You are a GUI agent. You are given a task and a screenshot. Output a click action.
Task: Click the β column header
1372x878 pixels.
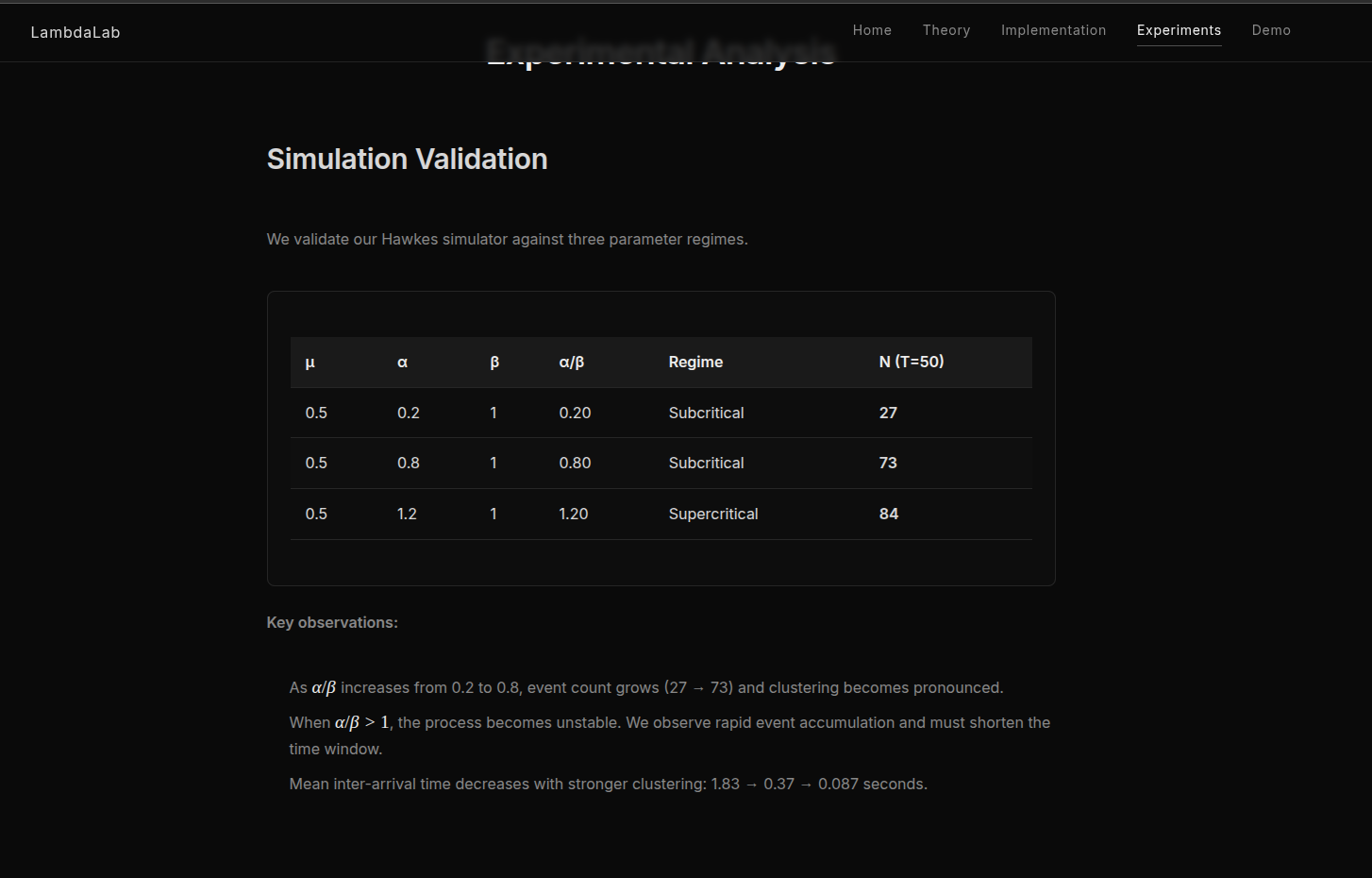(494, 363)
